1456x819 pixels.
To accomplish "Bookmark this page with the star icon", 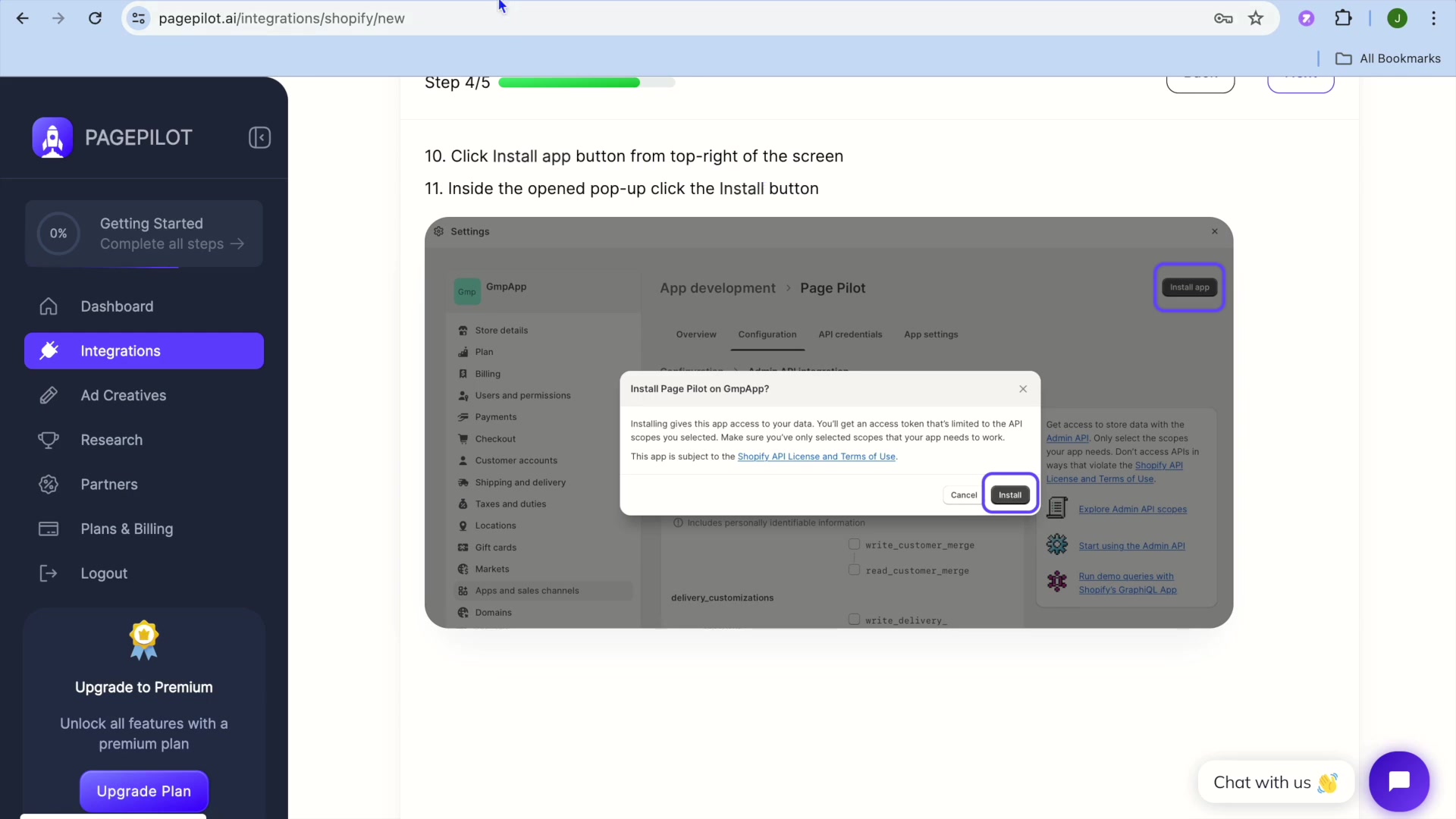I will click(x=1256, y=18).
